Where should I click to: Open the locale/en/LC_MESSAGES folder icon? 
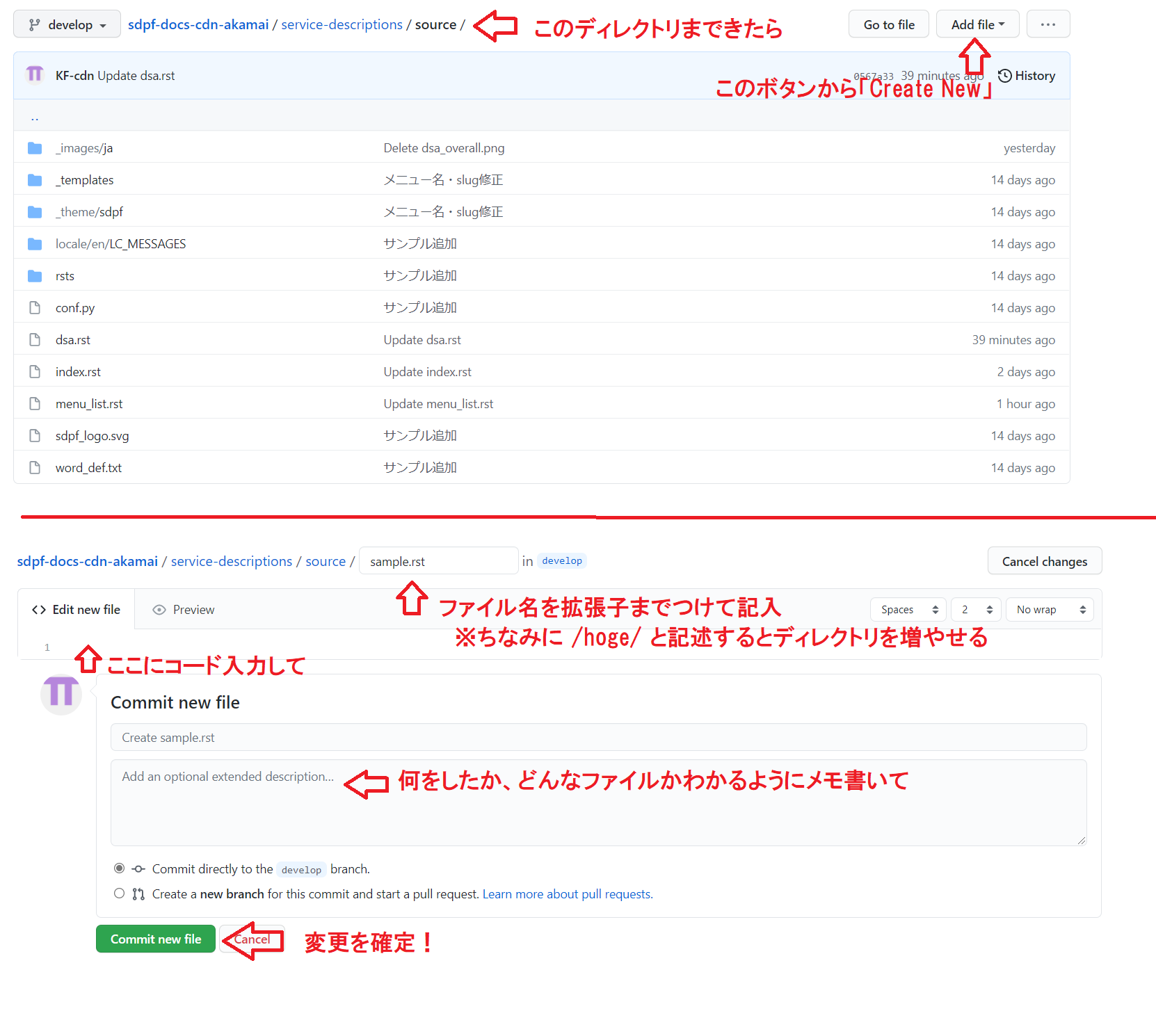(35, 244)
